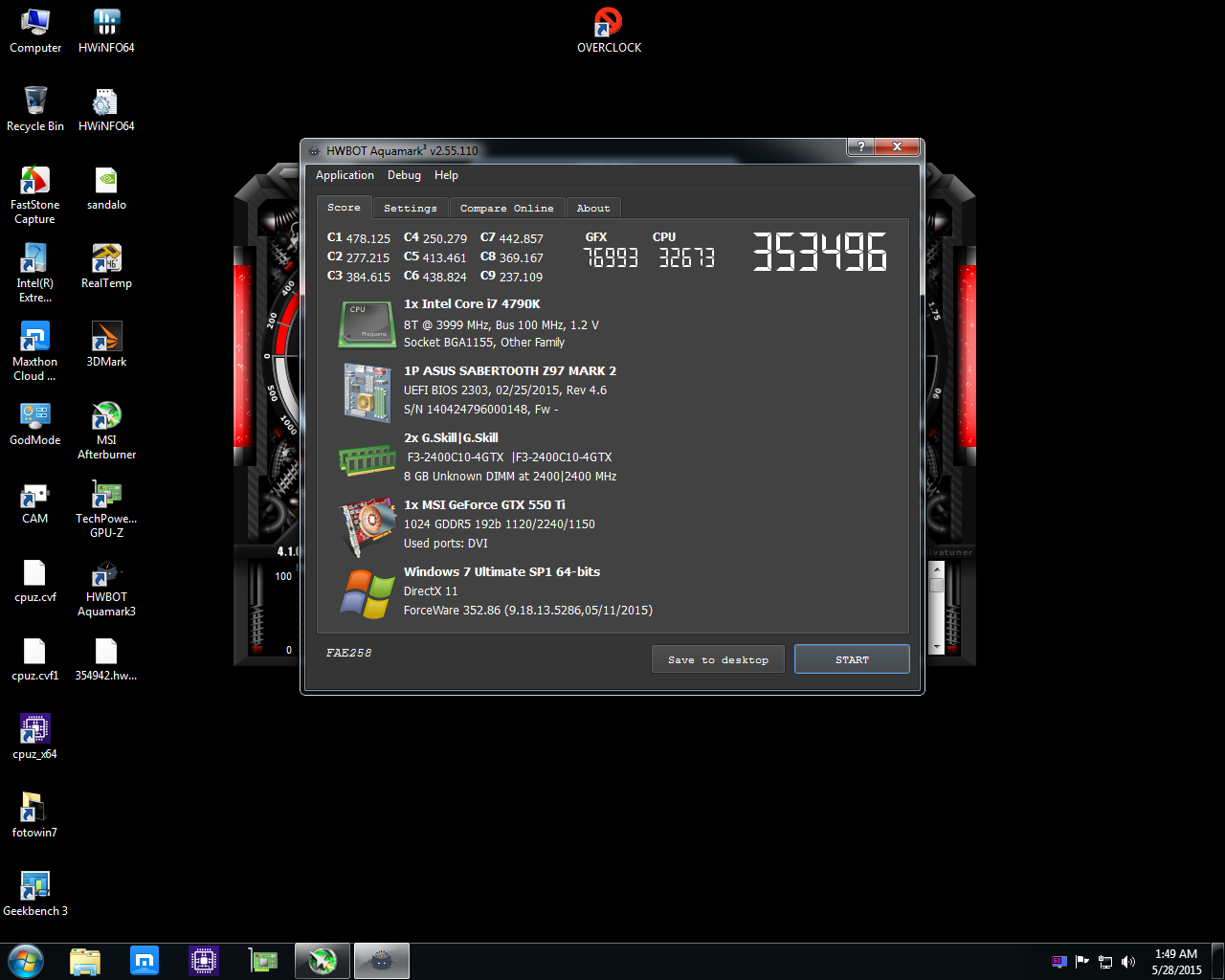Open File Explorer from the taskbar
Viewport: 1225px width, 980px height.
tap(85, 961)
